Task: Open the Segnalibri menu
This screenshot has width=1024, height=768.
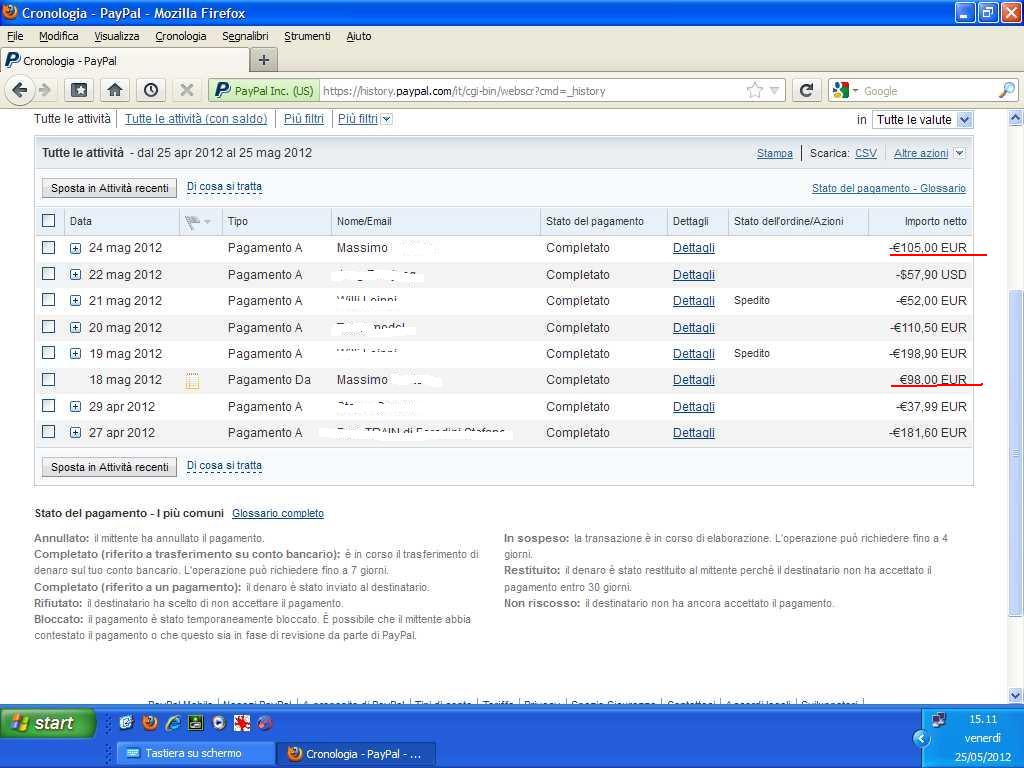Action: pos(245,36)
